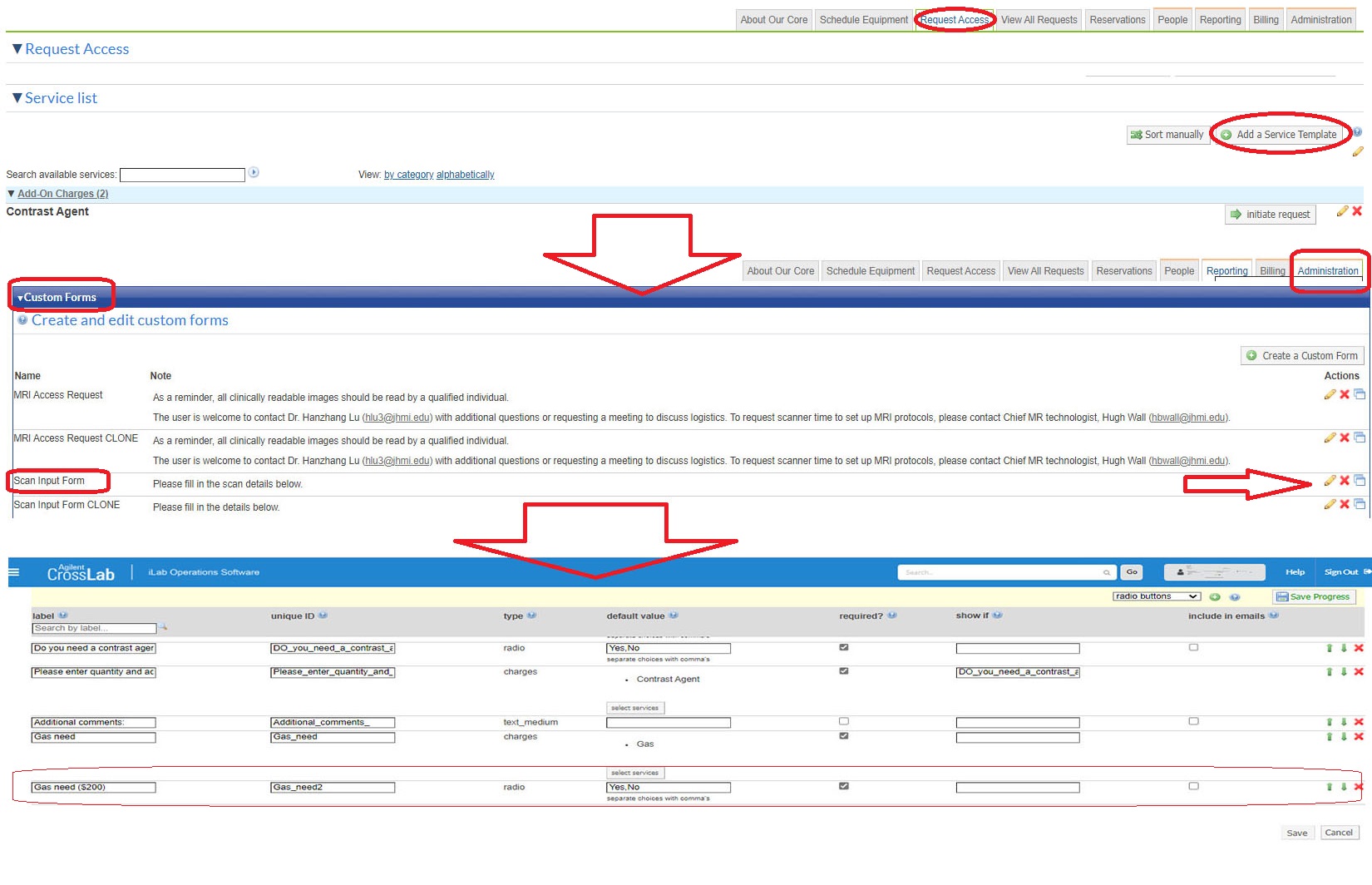Enable include in emails for Gas need ($200)

click(x=1193, y=786)
